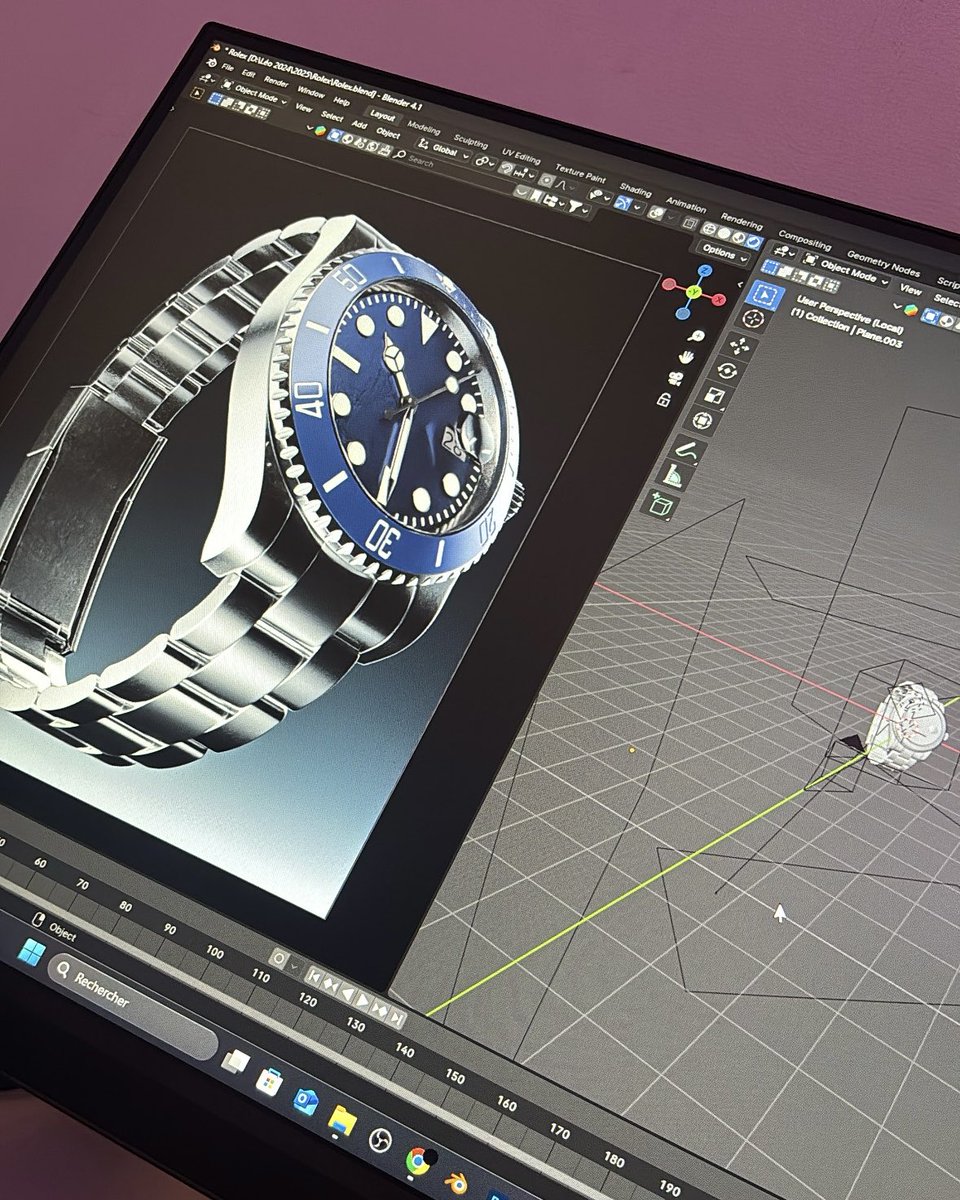Viewport: 960px width, 1200px height.
Task: Open Object Mode dropdown in left viewport
Action: [x=254, y=92]
